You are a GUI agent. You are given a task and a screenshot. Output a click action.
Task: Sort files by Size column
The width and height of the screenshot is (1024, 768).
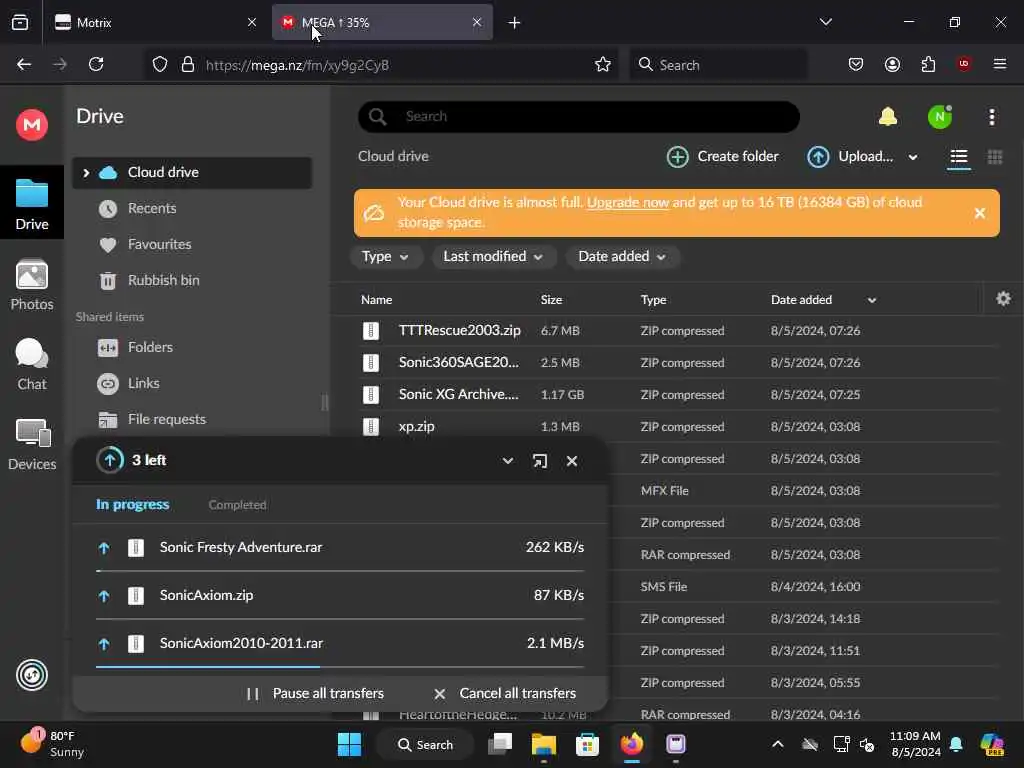551,300
